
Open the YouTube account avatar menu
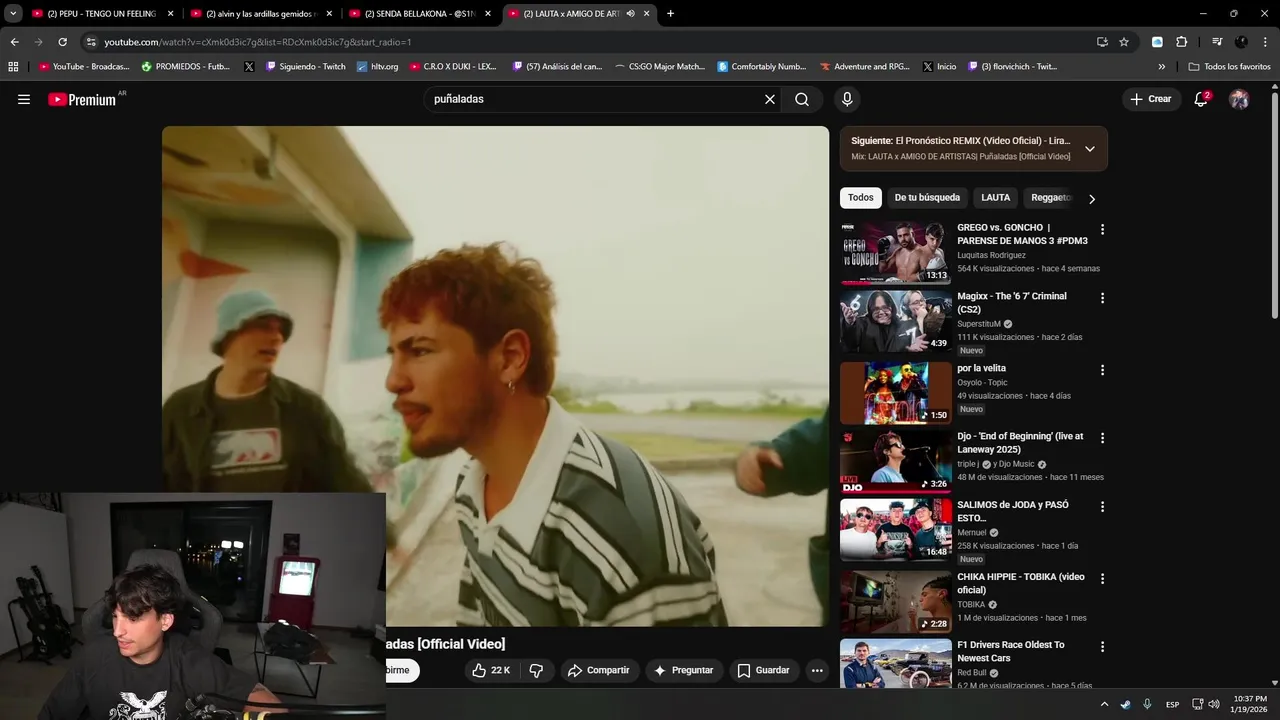click(1239, 99)
